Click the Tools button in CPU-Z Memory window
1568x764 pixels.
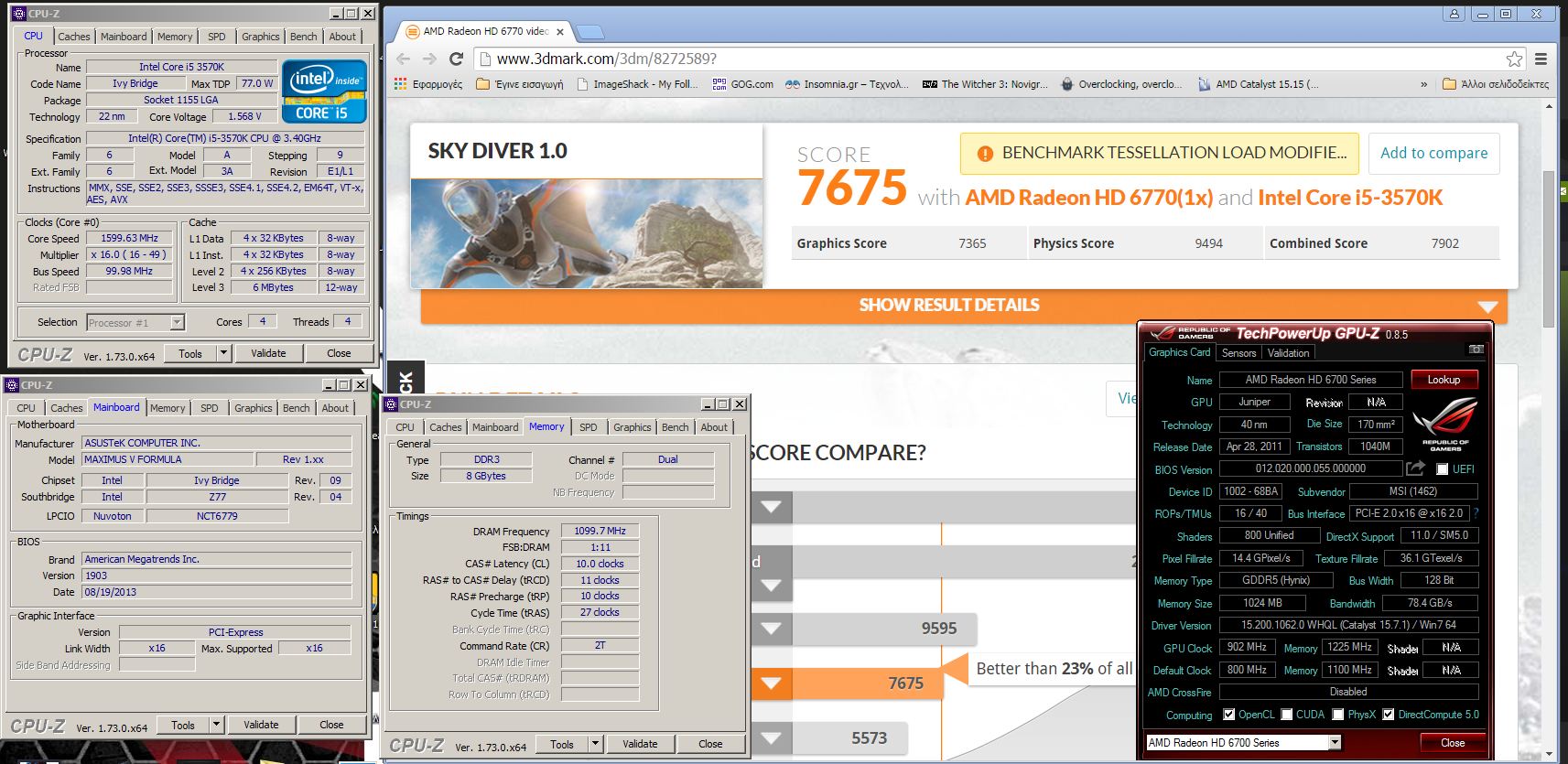click(562, 744)
